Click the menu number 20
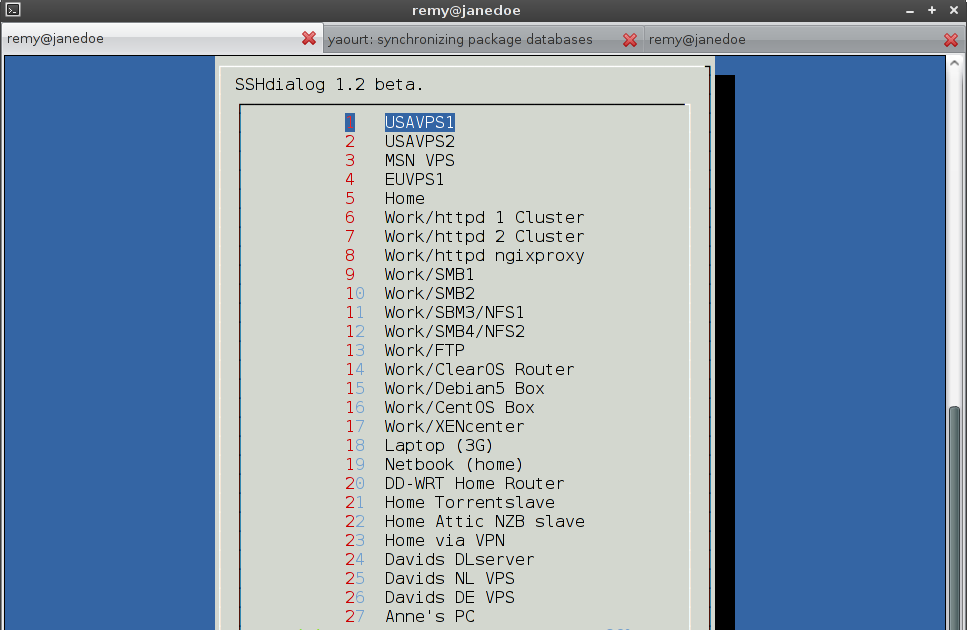This screenshot has height=630, width=967. click(355, 484)
